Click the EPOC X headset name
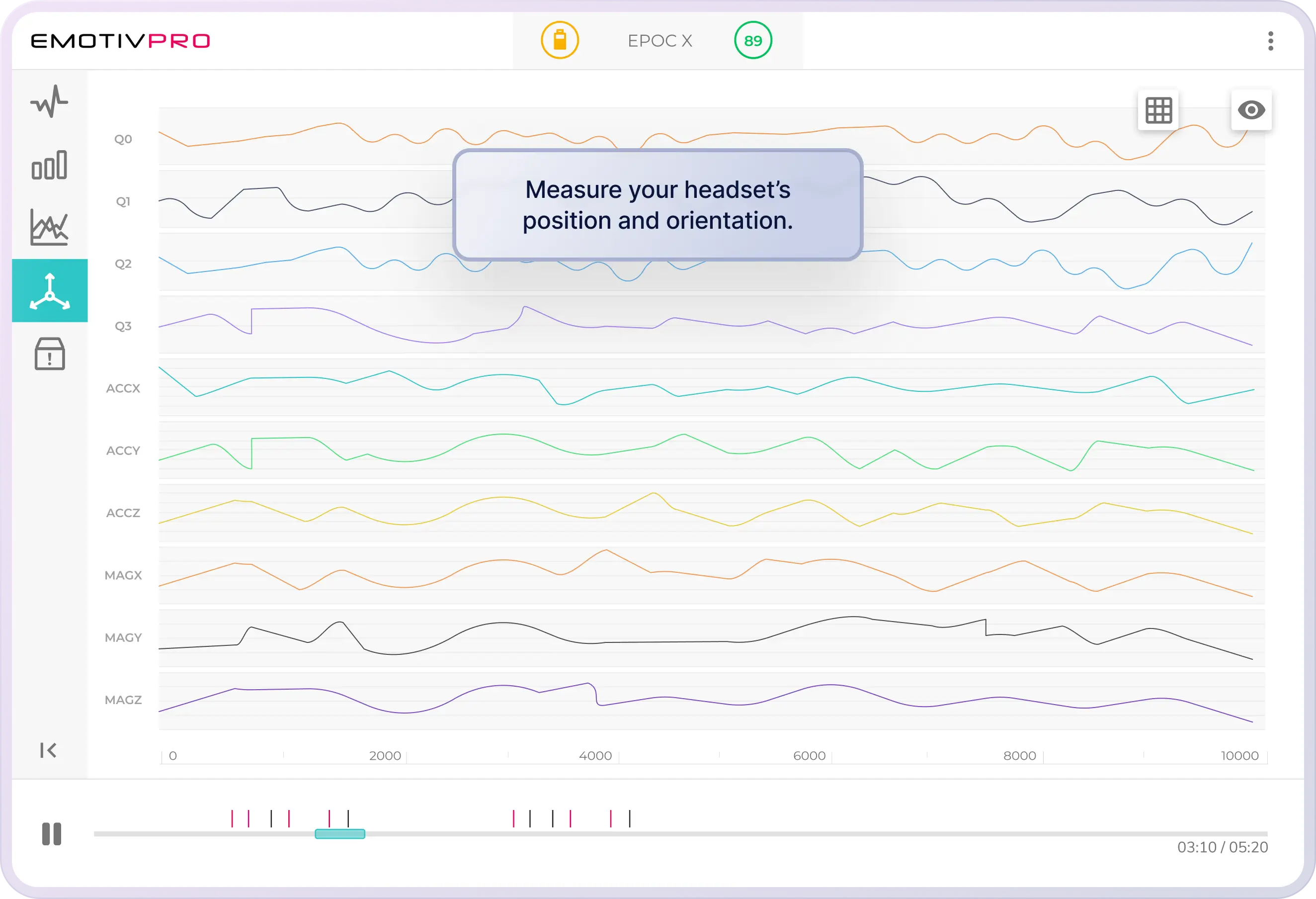The width and height of the screenshot is (1316, 899). pyautogui.click(x=659, y=41)
